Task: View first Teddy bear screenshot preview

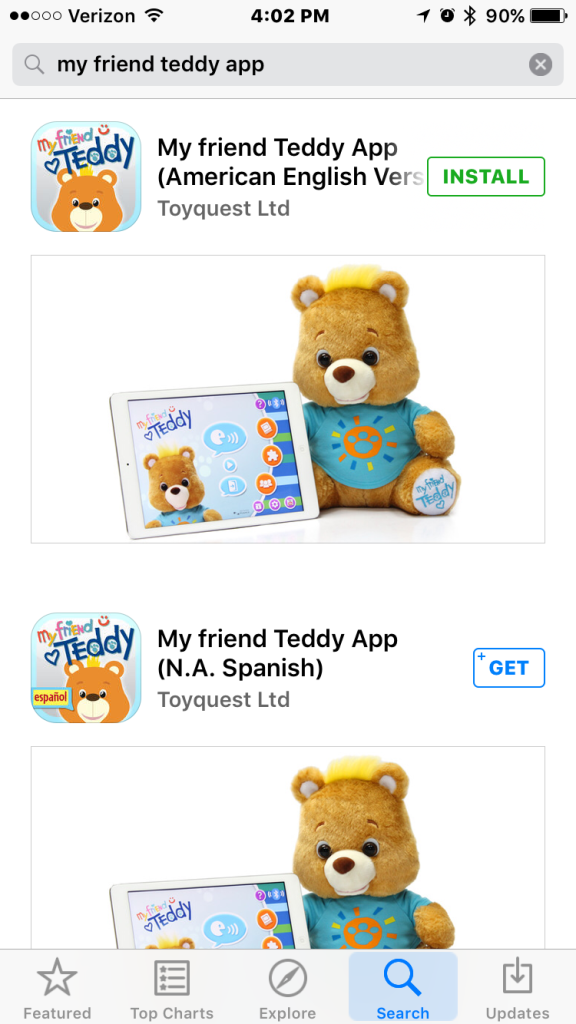Action: point(288,399)
